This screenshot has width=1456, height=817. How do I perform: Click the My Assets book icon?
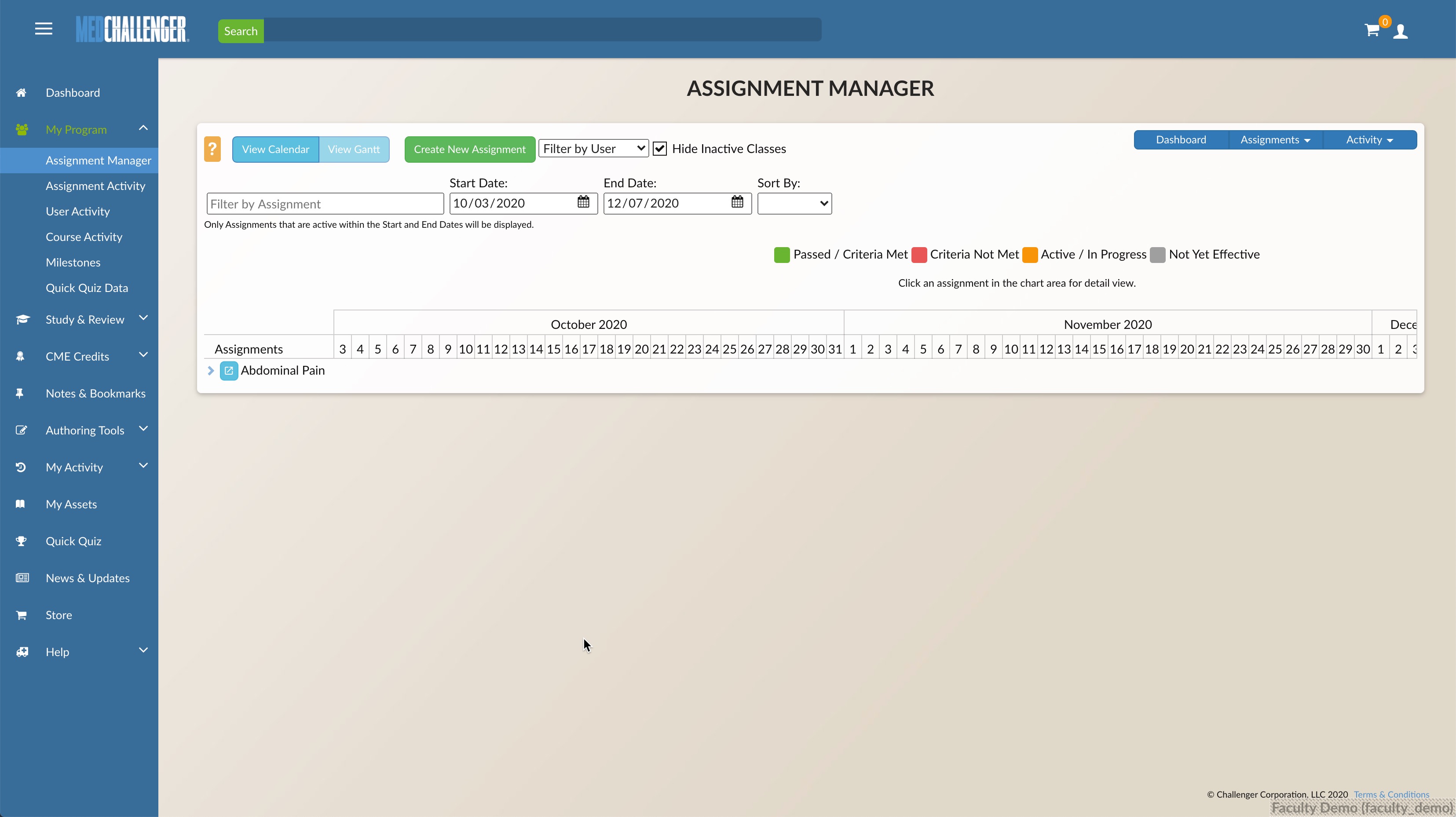[x=20, y=504]
